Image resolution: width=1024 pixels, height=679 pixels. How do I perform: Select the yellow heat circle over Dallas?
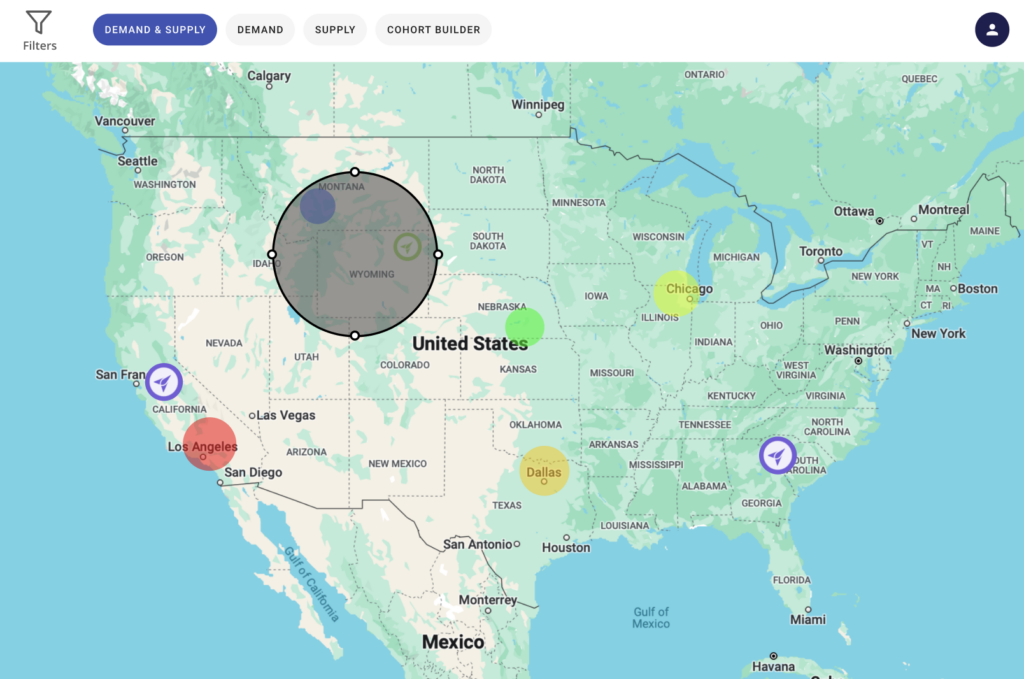[x=544, y=471]
